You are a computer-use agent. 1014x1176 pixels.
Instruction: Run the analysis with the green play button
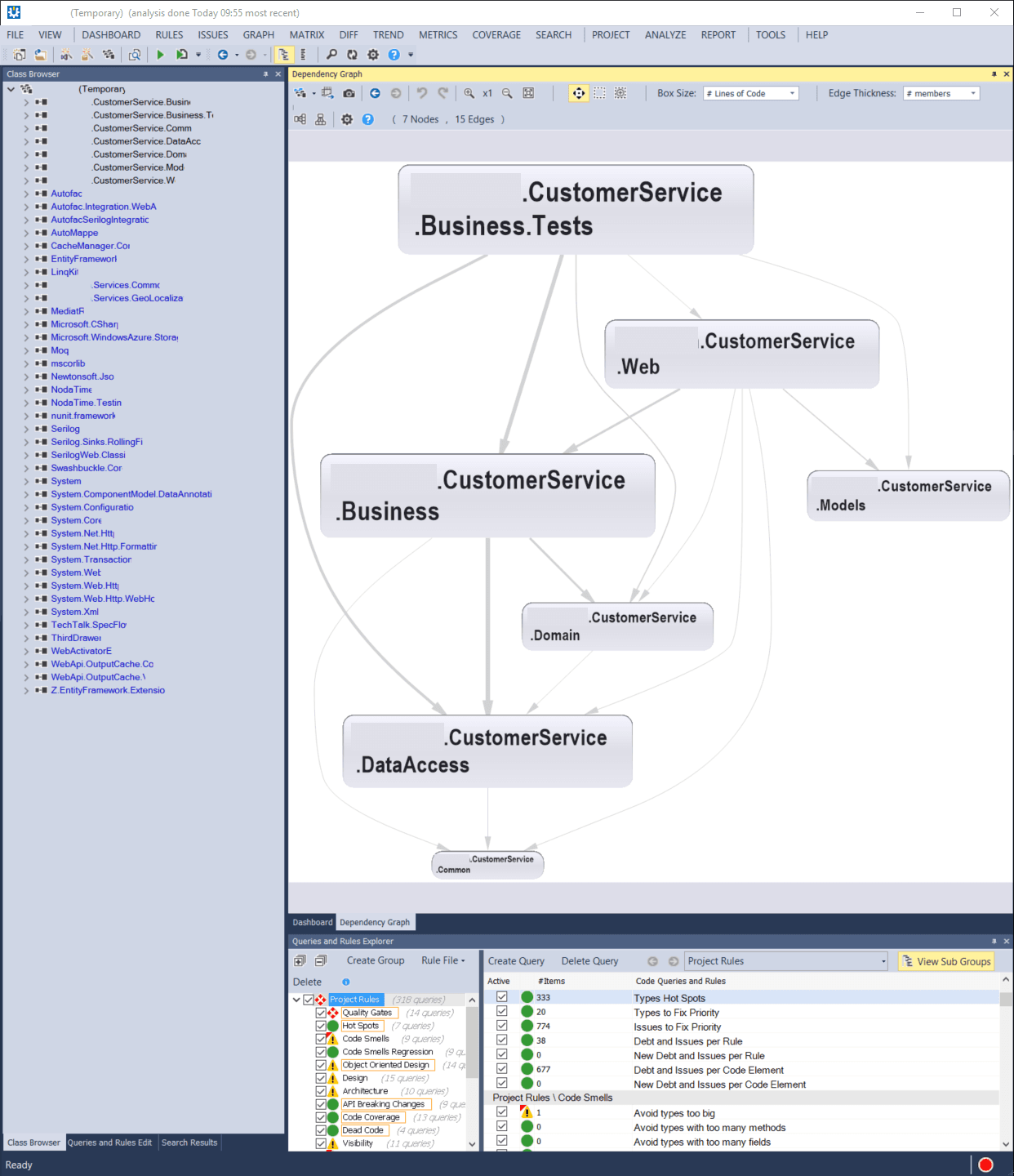pos(161,55)
